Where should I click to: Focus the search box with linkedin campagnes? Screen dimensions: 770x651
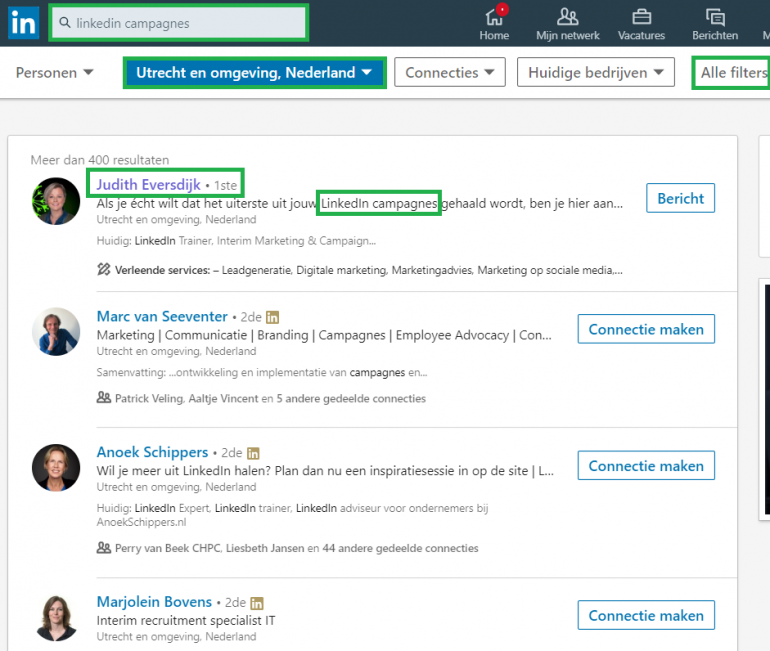pos(179,23)
